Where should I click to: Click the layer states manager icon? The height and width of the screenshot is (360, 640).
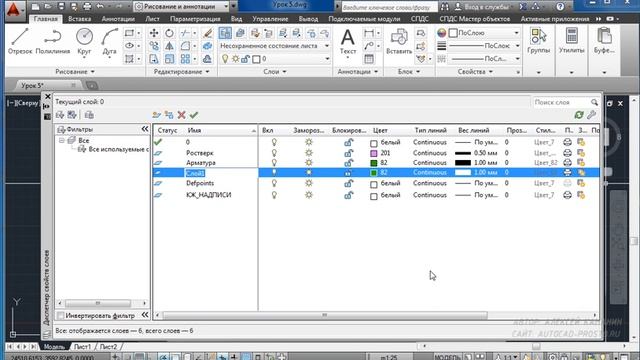click(89, 115)
